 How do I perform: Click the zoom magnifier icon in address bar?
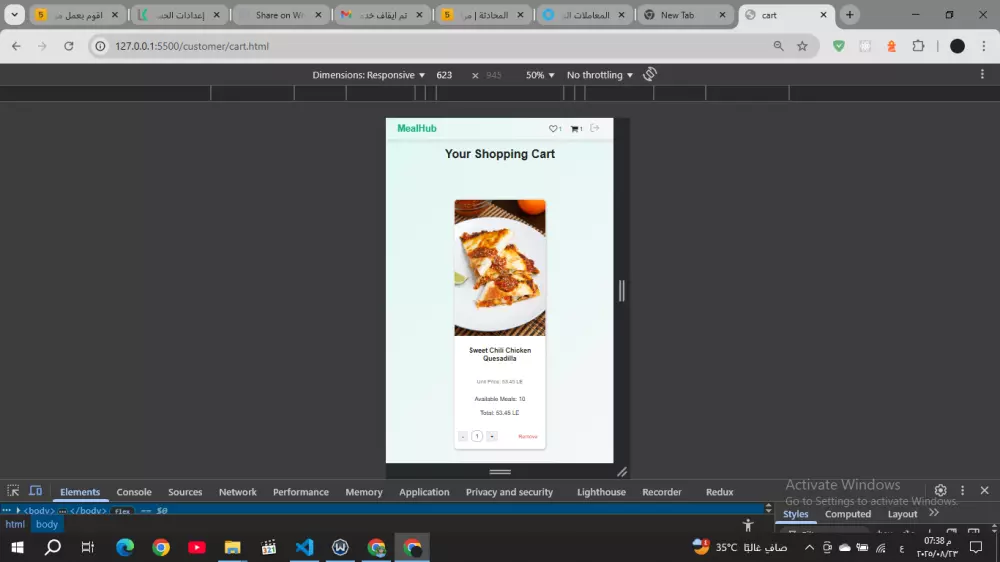778,46
